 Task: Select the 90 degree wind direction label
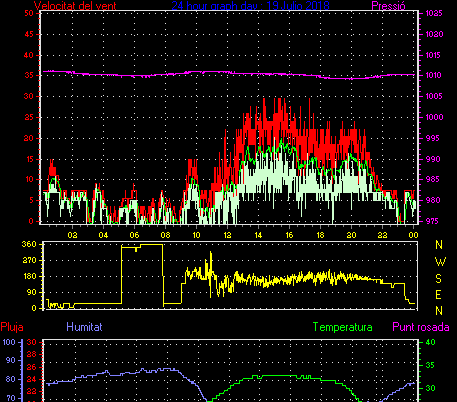click(31, 292)
